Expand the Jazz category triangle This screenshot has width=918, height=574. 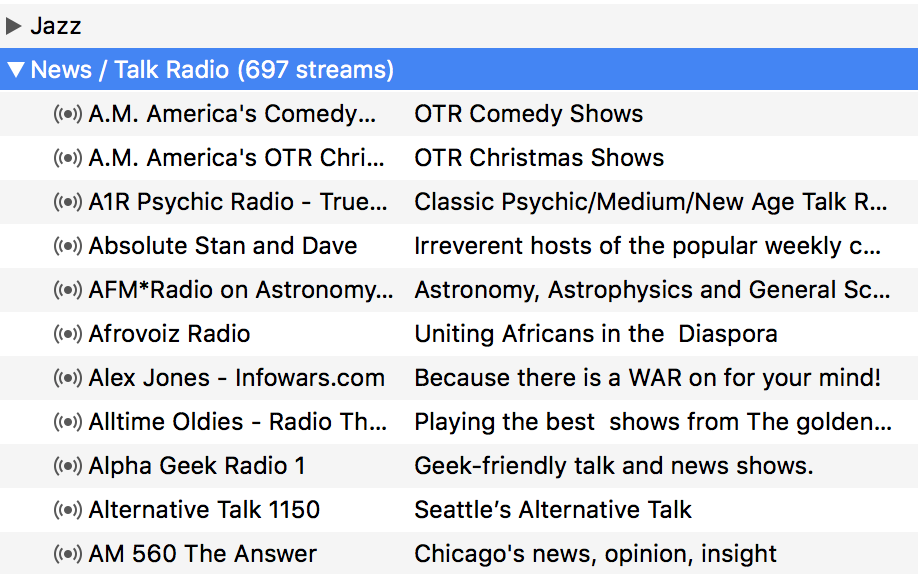(13, 26)
